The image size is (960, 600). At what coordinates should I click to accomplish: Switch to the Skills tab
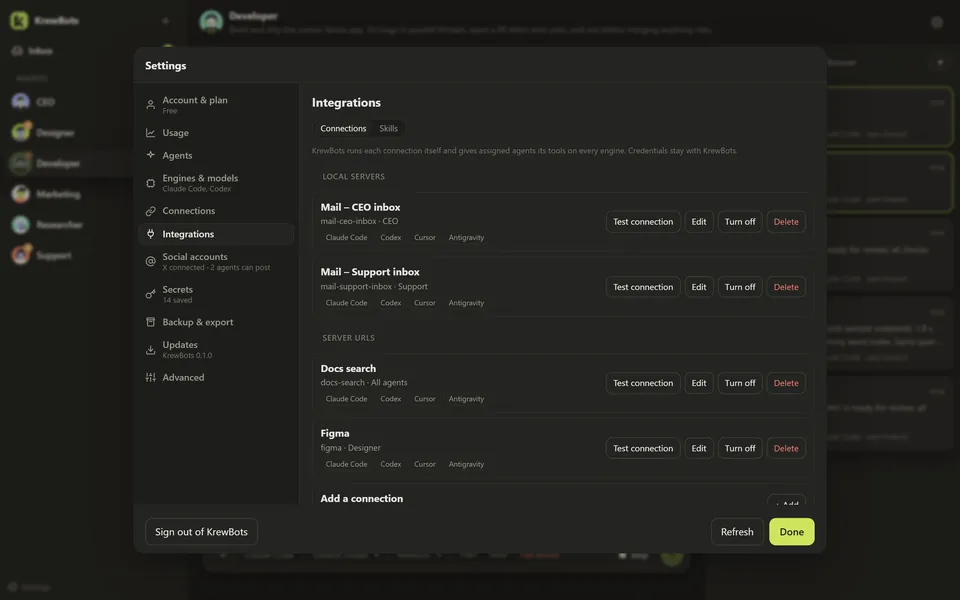[x=388, y=129]
